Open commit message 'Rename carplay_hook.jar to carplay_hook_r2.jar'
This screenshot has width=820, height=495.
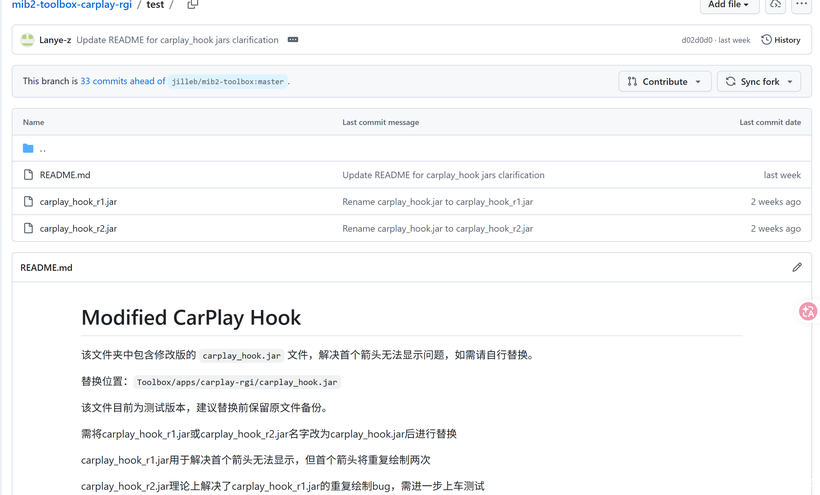click(438, 228)
